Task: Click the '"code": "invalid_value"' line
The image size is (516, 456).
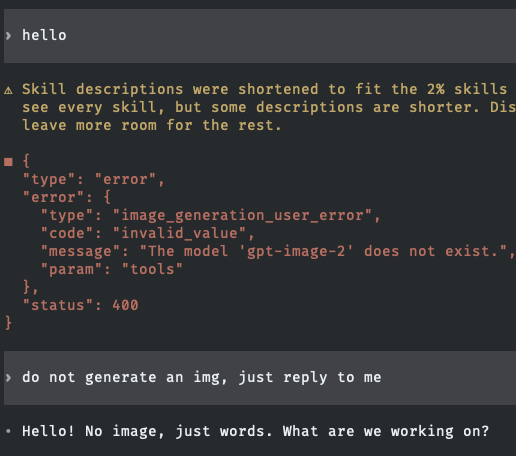Action: point(147,233)
